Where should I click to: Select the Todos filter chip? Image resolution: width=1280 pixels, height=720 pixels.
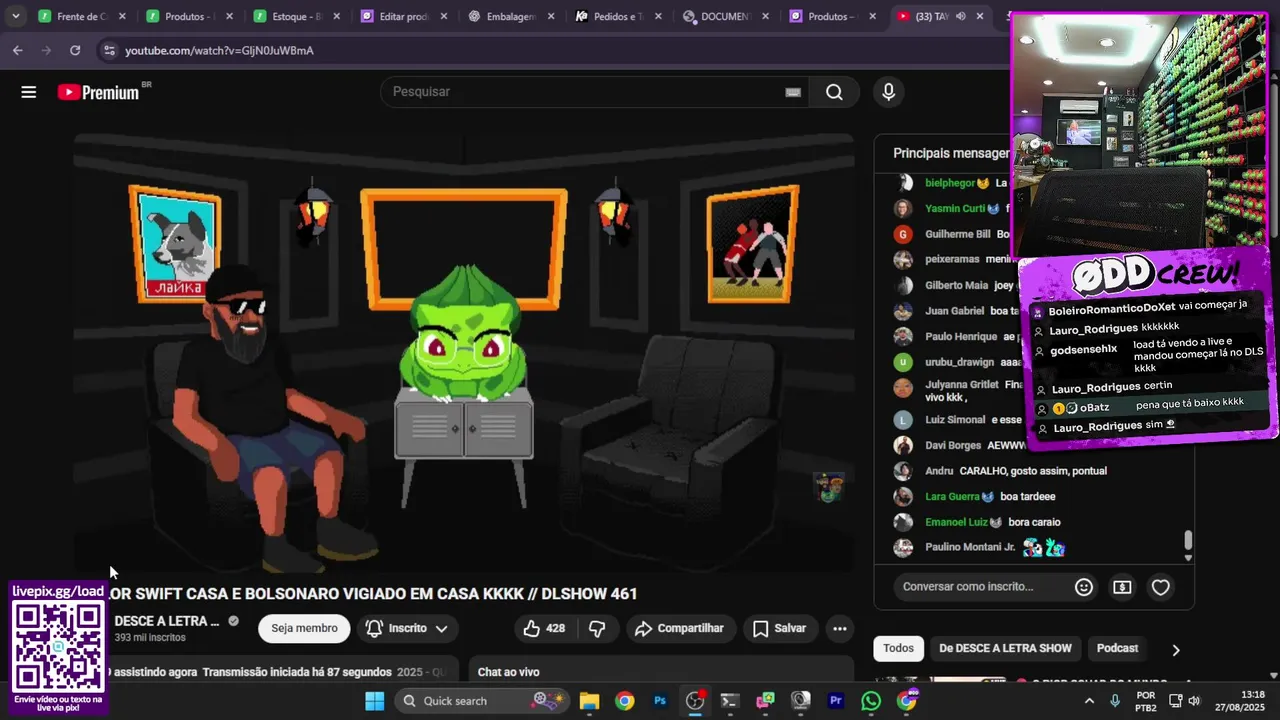click(898, 648)
